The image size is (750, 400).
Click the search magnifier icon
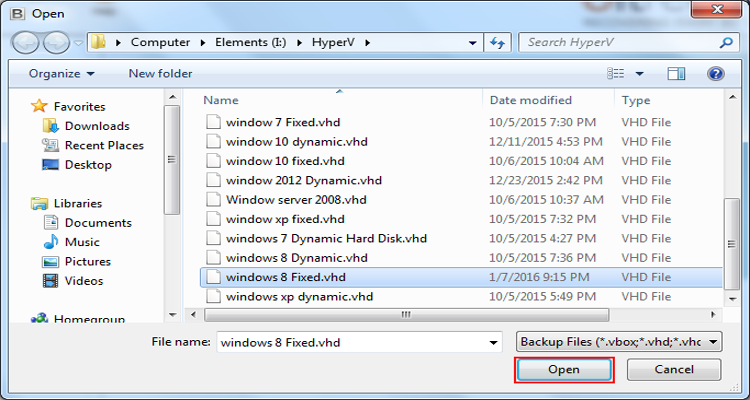[726, 43]
